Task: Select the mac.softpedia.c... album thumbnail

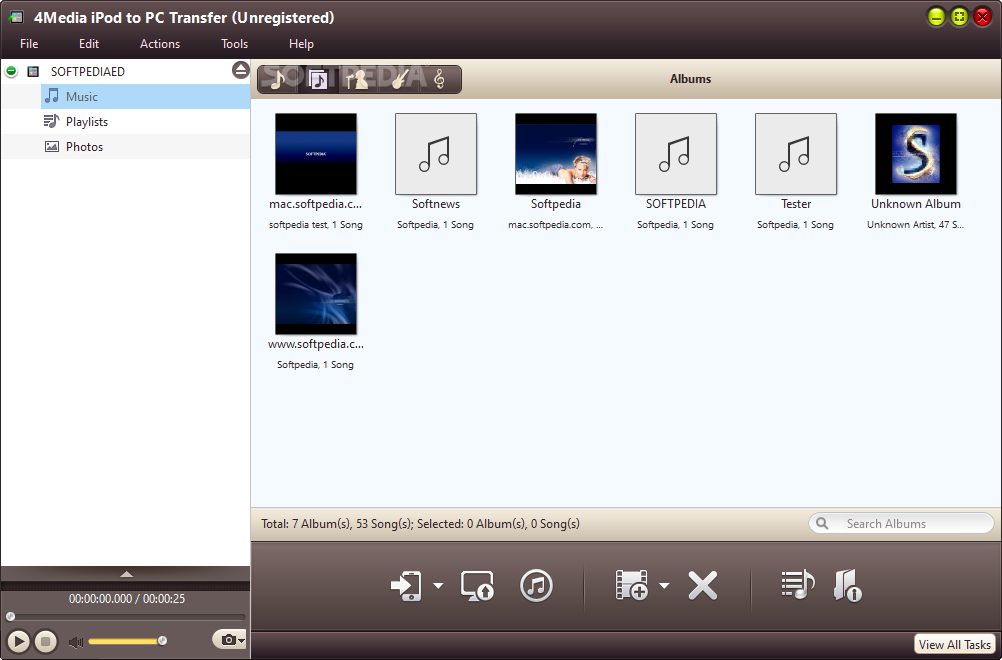Action: coord(316,154)
